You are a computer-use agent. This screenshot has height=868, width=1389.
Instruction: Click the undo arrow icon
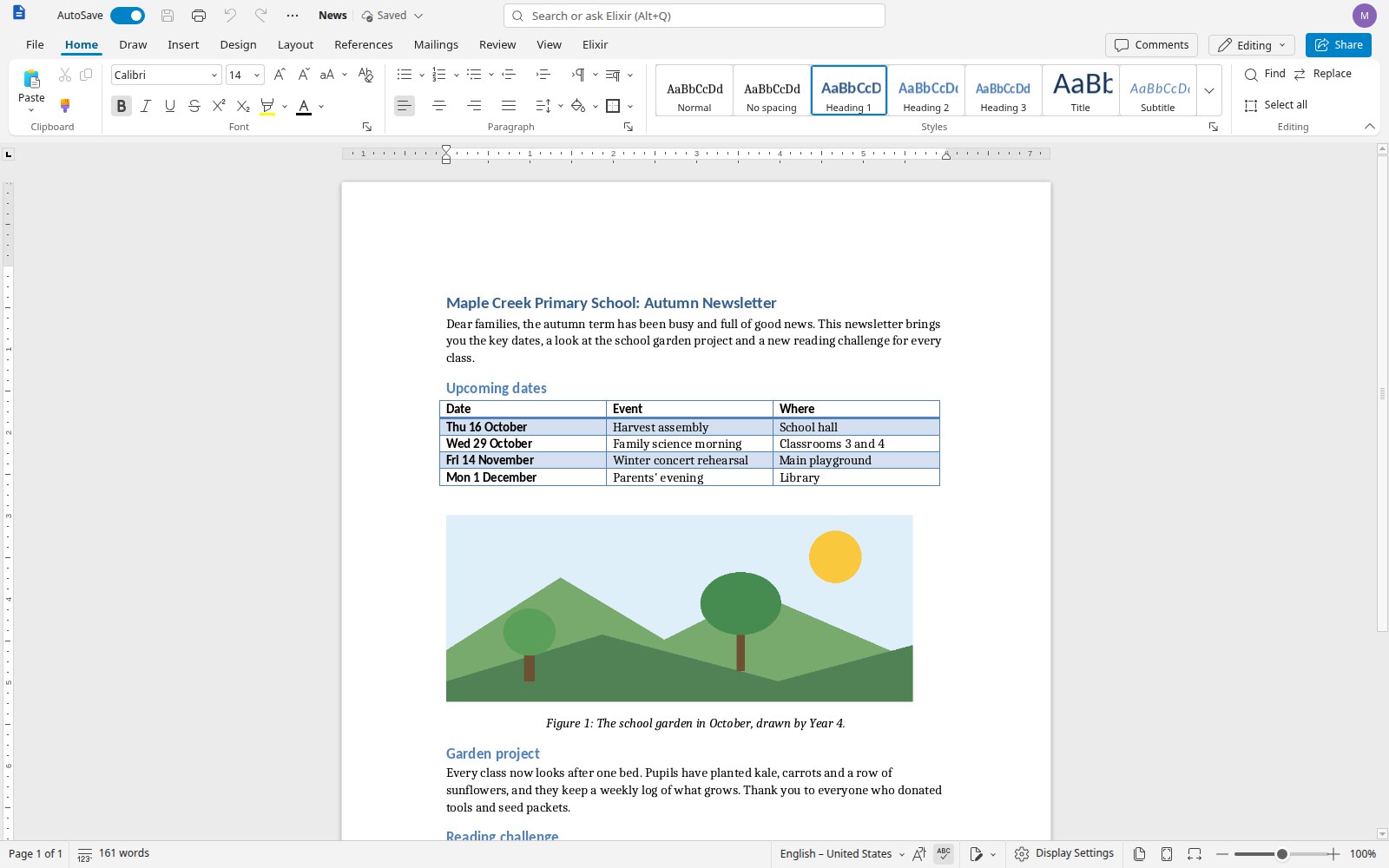(x=230, y=16)
